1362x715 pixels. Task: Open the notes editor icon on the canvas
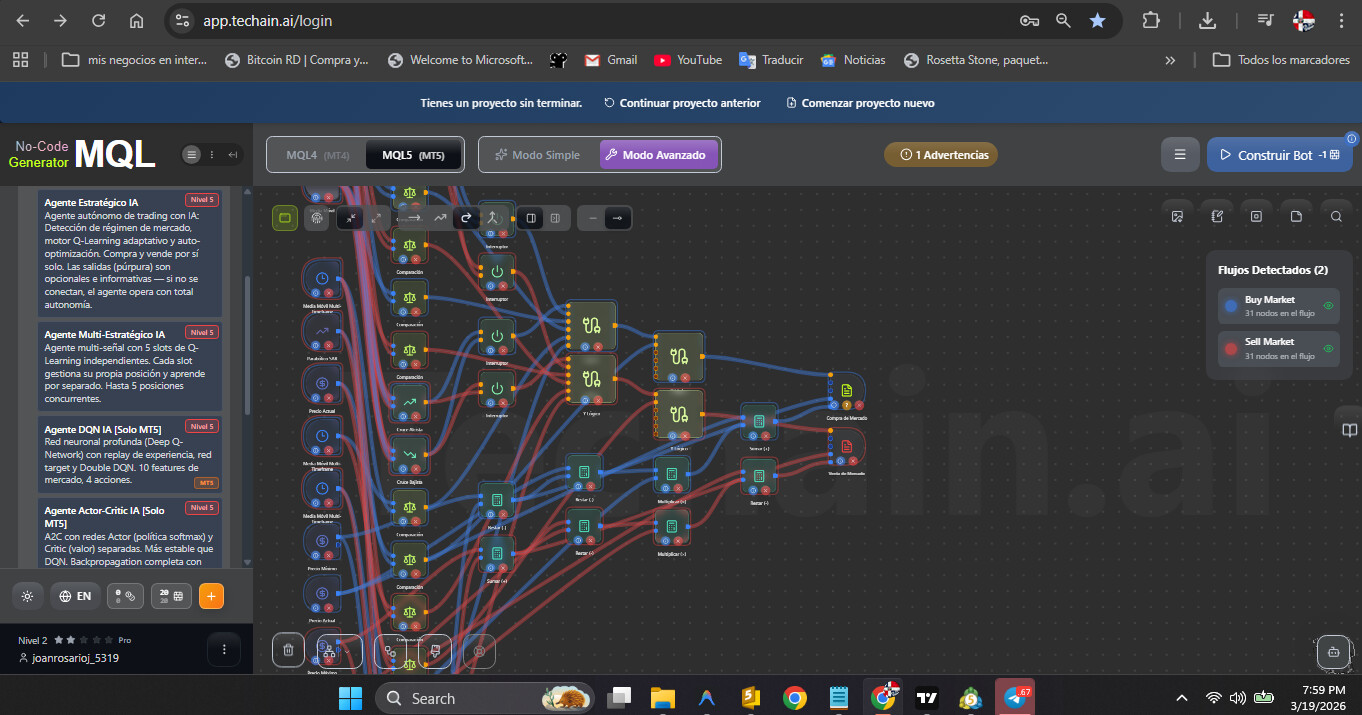coord(1217,216)
